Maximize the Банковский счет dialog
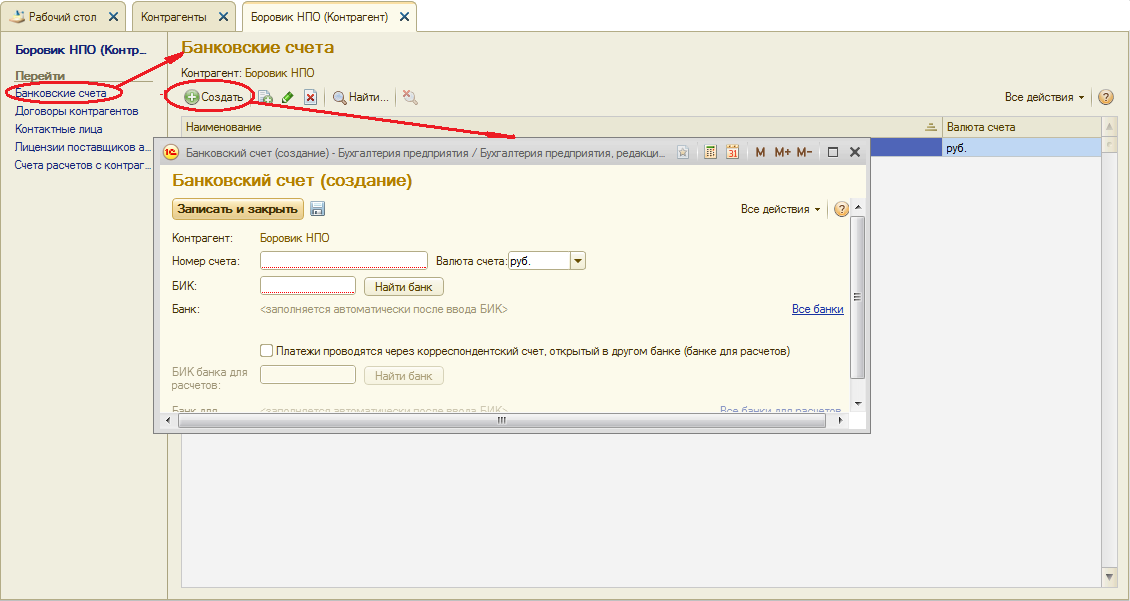The height and width of the screenshot is (601, 1130). click(833, 152)
